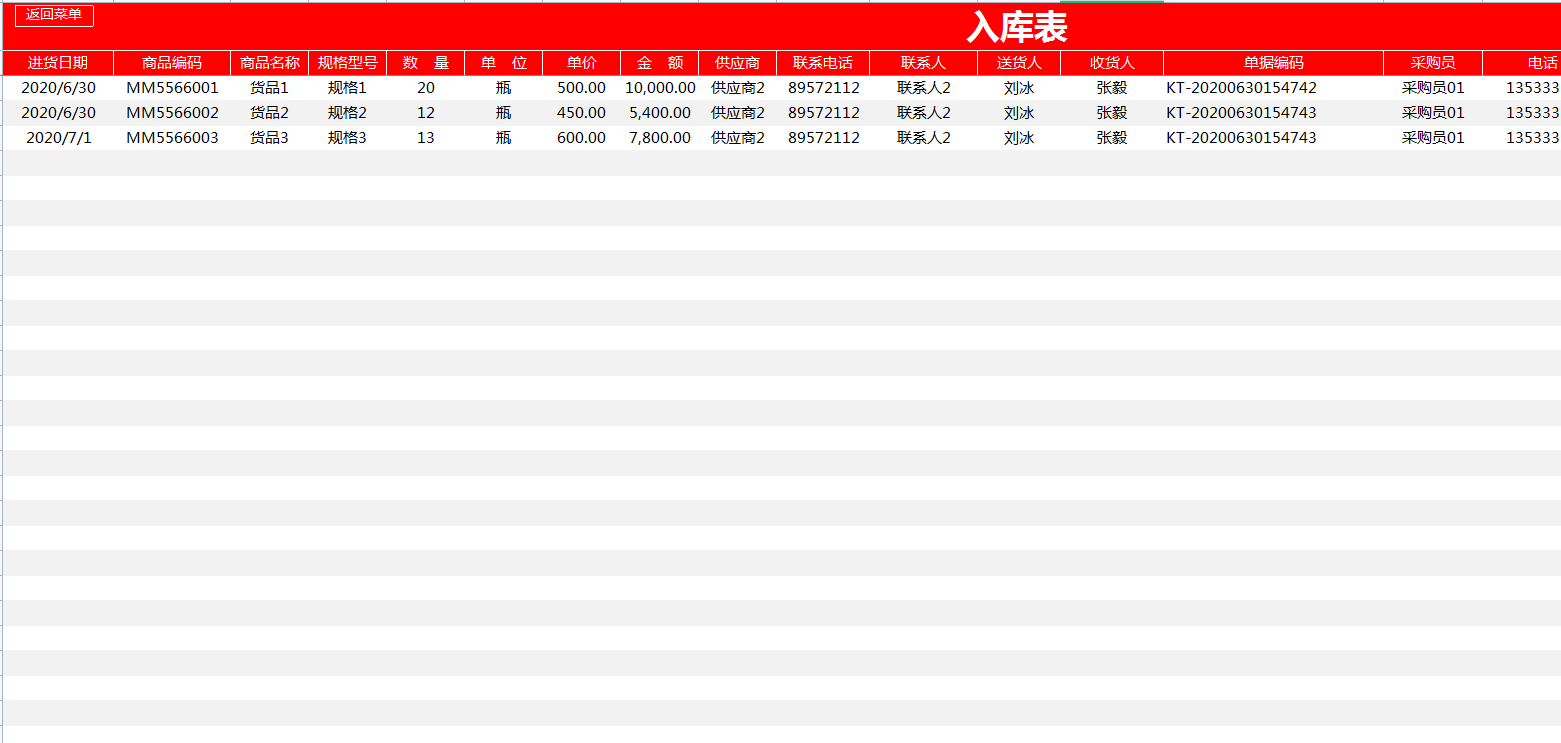Click the 联系电话 header cell
The height and width of the screenshot is (743, 1561).
click(x=823, y=62)
